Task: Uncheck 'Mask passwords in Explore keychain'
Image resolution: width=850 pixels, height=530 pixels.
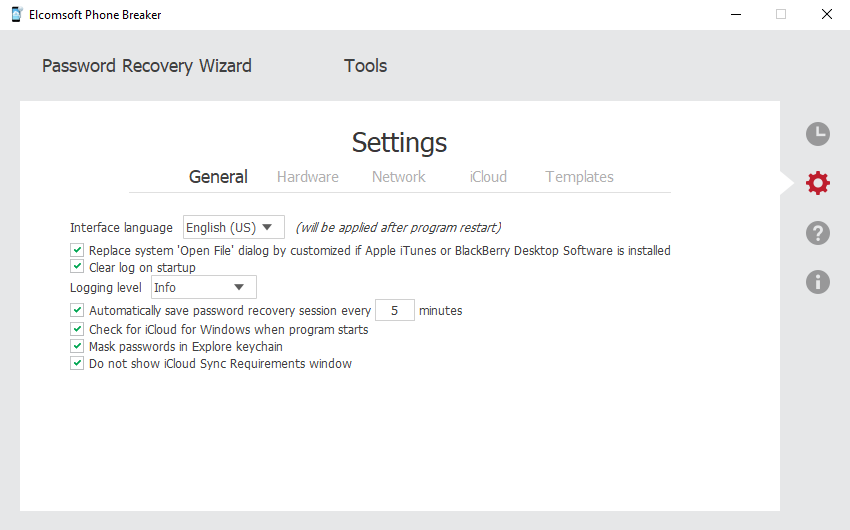Action: [x=77, y=346]
